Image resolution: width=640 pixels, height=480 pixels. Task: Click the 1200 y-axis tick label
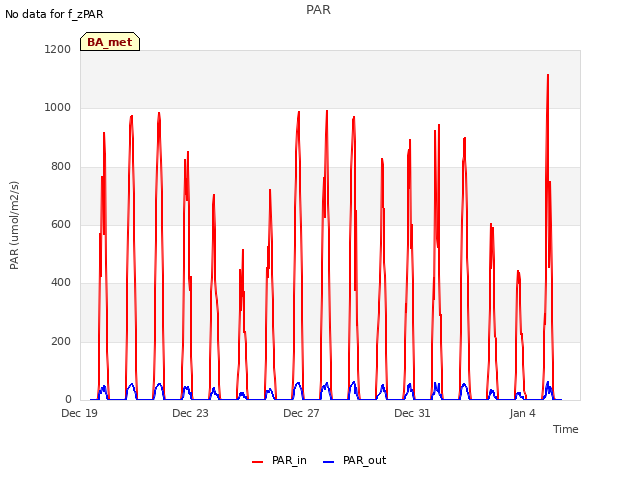[58, 49]
